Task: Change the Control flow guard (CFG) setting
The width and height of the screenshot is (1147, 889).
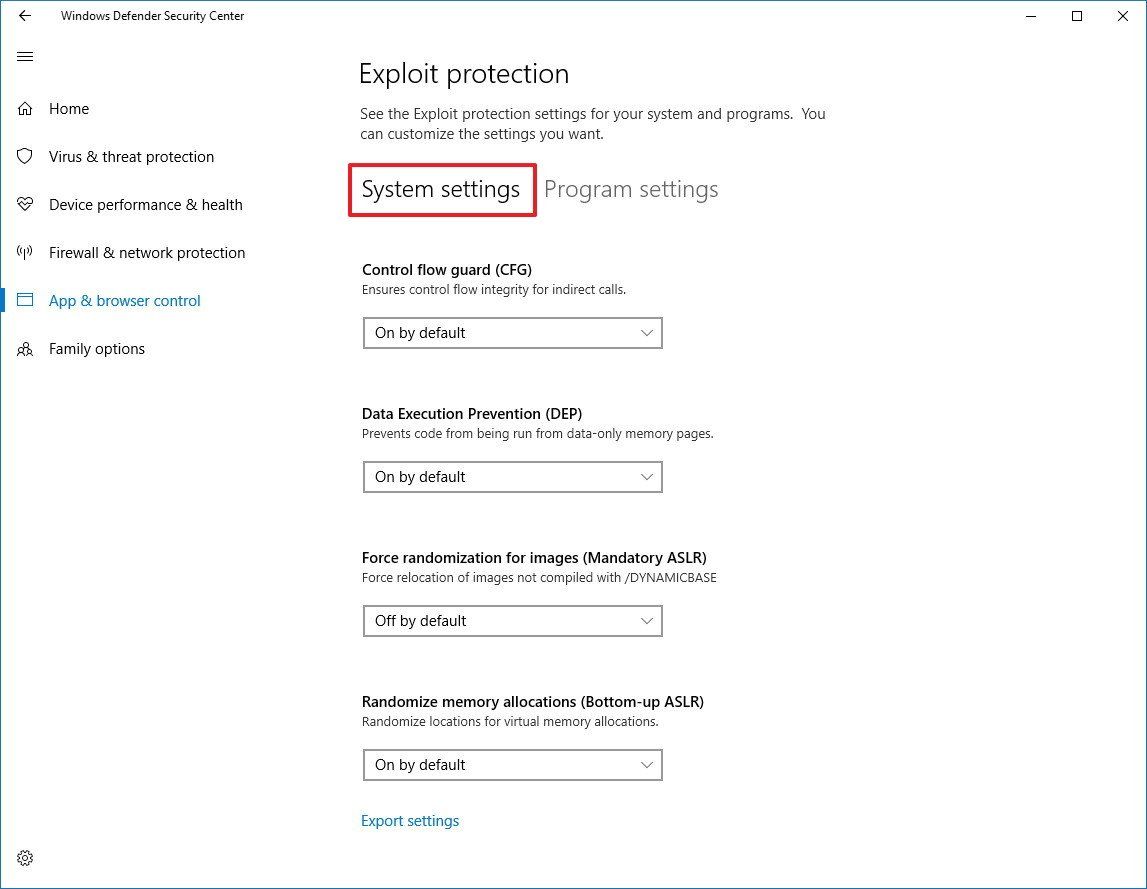Action: tap(512, 332)
